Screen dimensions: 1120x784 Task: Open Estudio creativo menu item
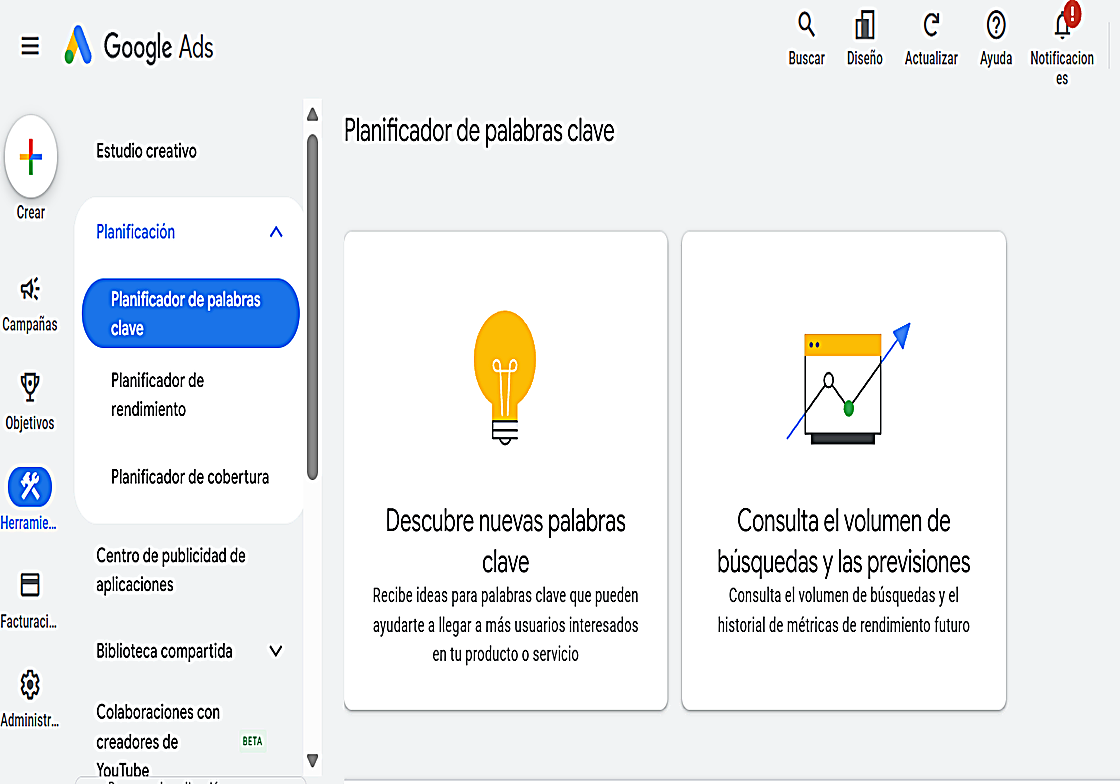146,151
